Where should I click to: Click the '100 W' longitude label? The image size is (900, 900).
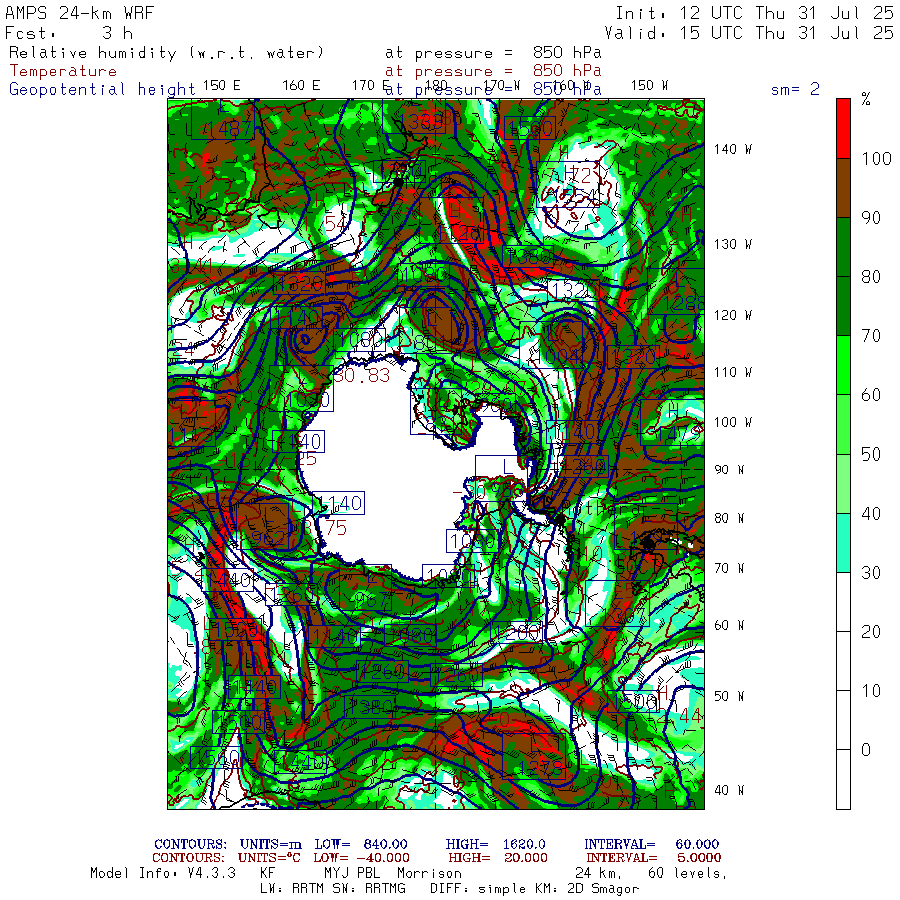(733, 422)
